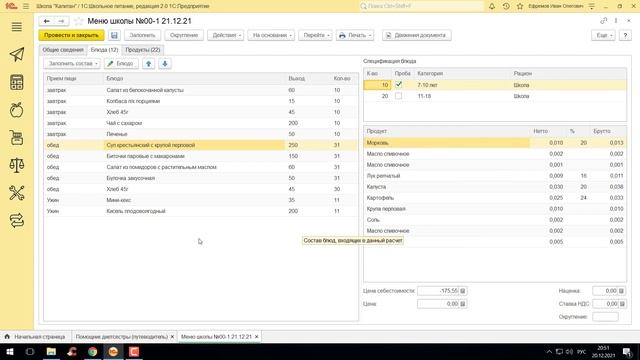Open Windows Start menu
Viewport: 640px width, 360px height.
pos(10,351)
